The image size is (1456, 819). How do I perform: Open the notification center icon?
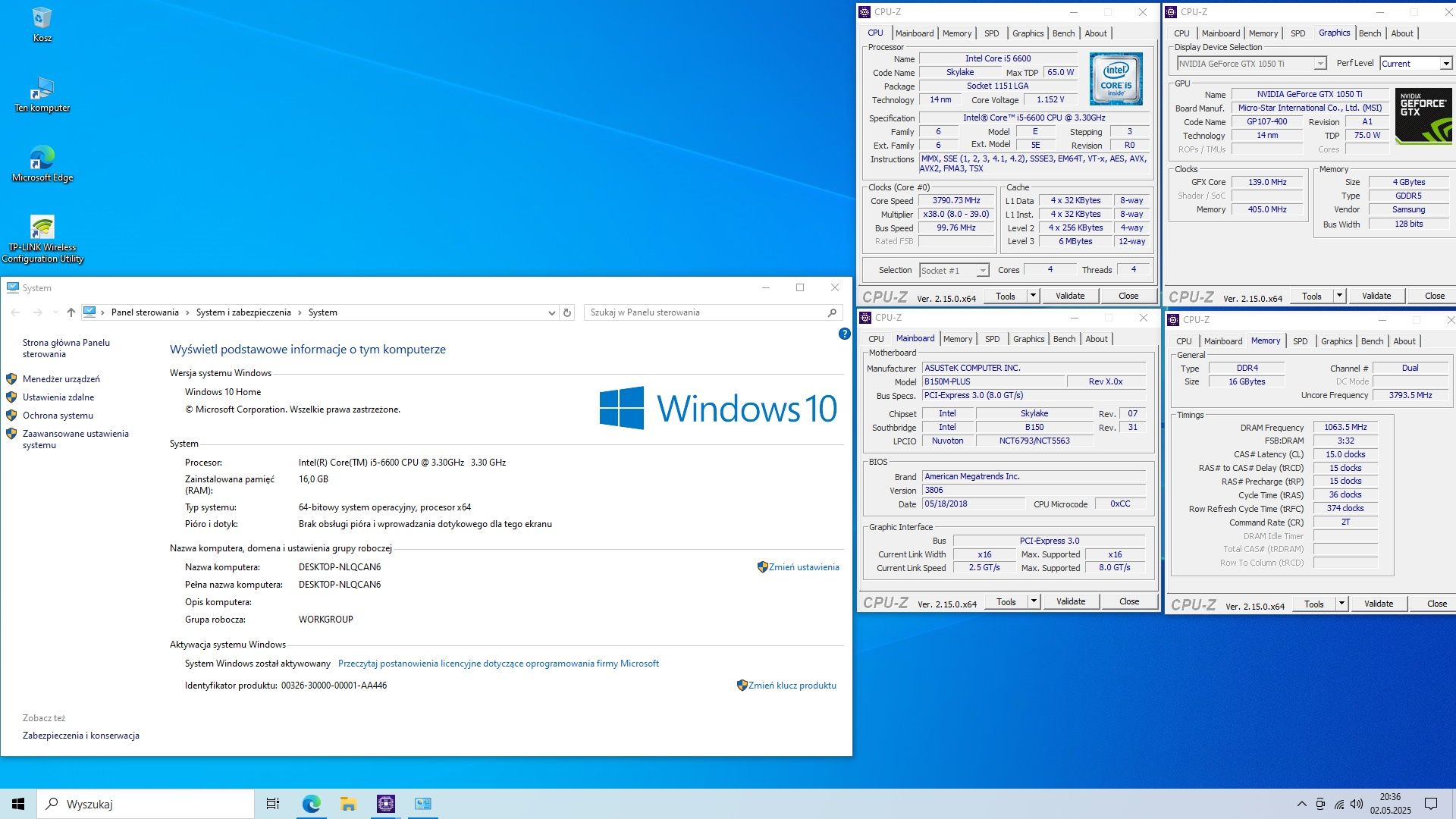[x=1431, y=804]
